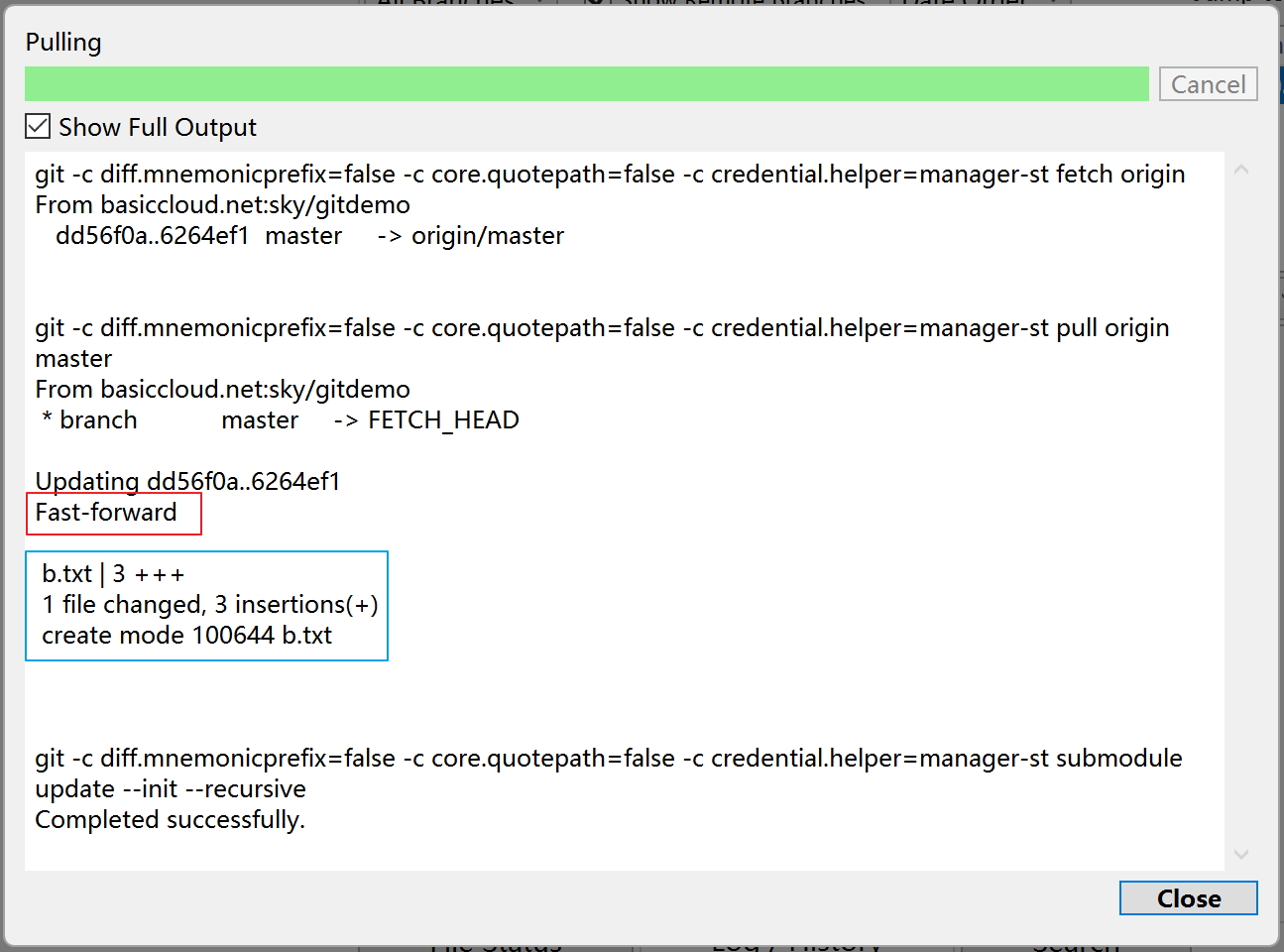Click the FETCH_HEAD text in output
Image resolution: width=1284 pixels, height=952 pixels.
443,420
